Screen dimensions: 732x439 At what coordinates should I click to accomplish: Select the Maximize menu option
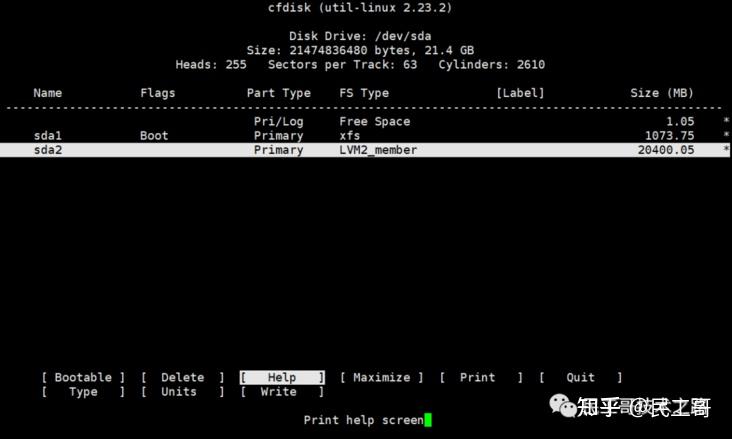coord(381,377)
